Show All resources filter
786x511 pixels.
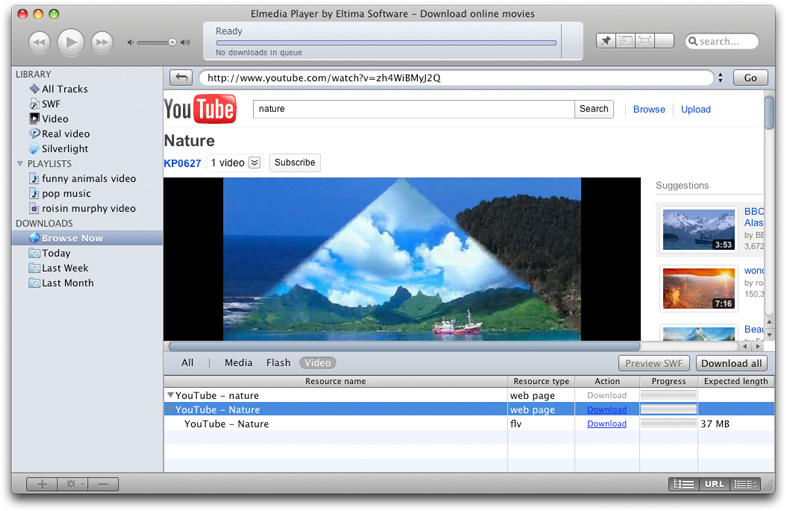(187, 363)
